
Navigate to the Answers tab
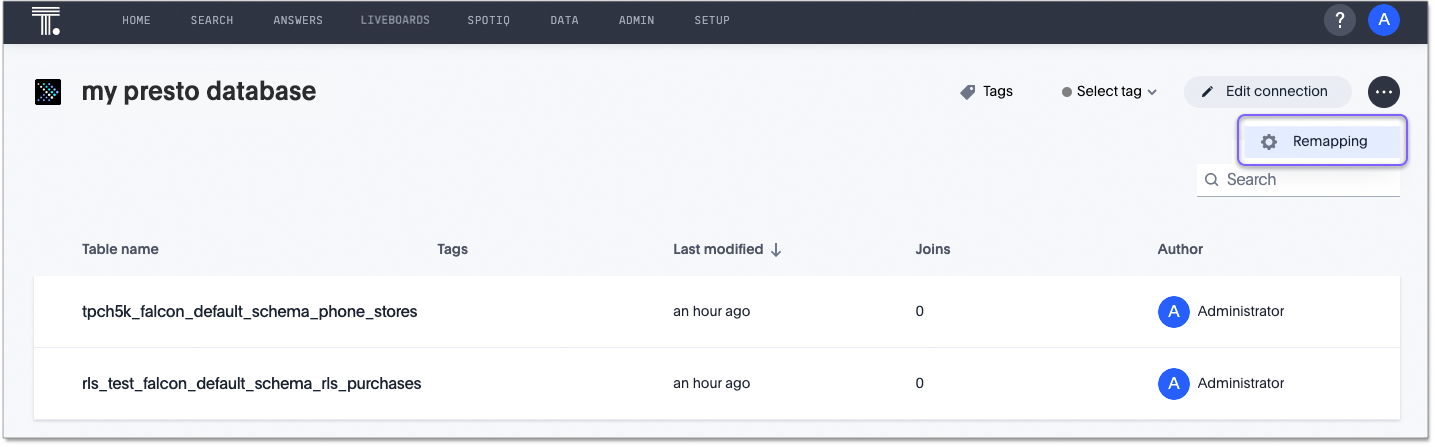297,21
